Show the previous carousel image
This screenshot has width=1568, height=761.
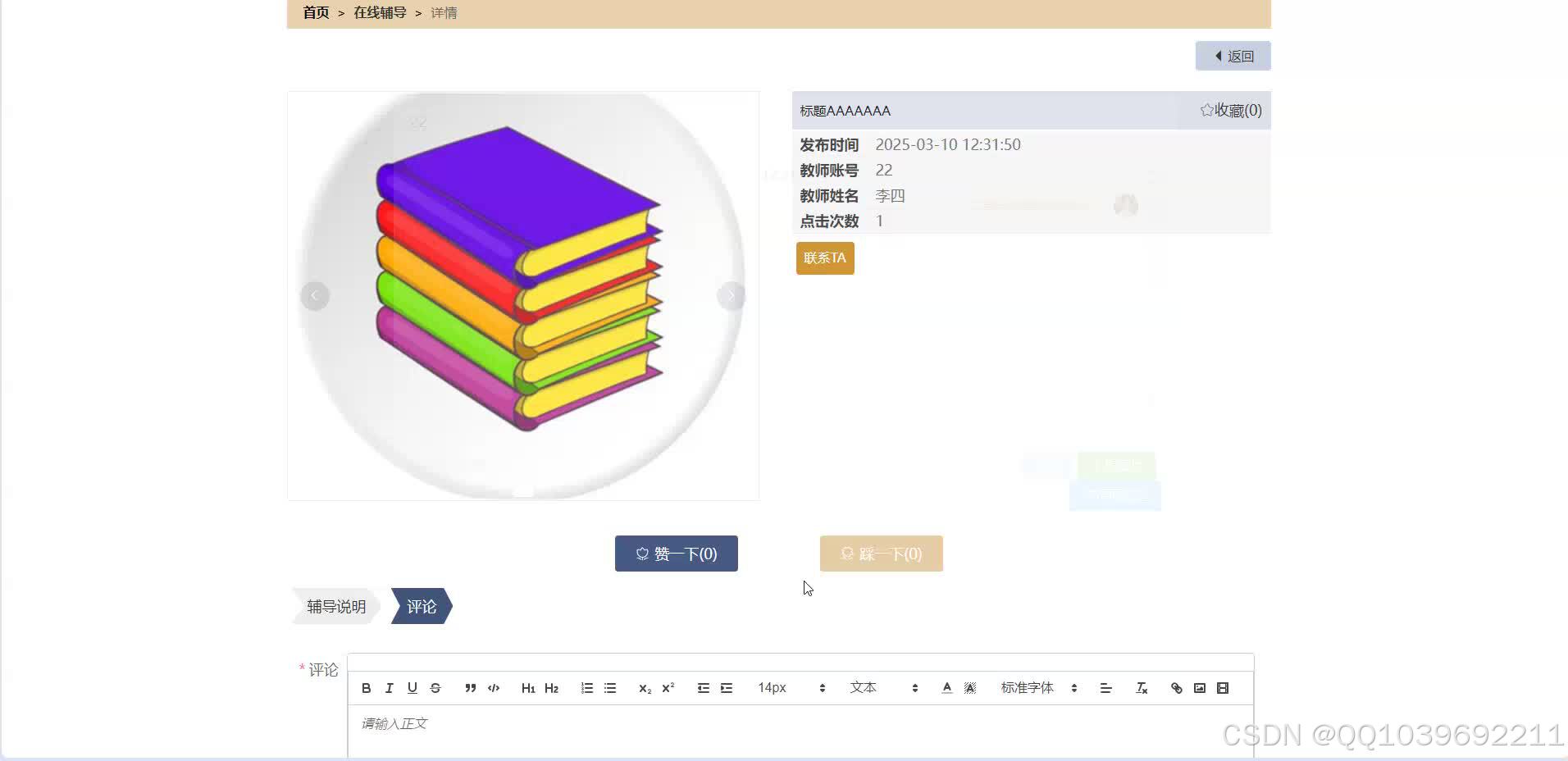pos(315,296)
